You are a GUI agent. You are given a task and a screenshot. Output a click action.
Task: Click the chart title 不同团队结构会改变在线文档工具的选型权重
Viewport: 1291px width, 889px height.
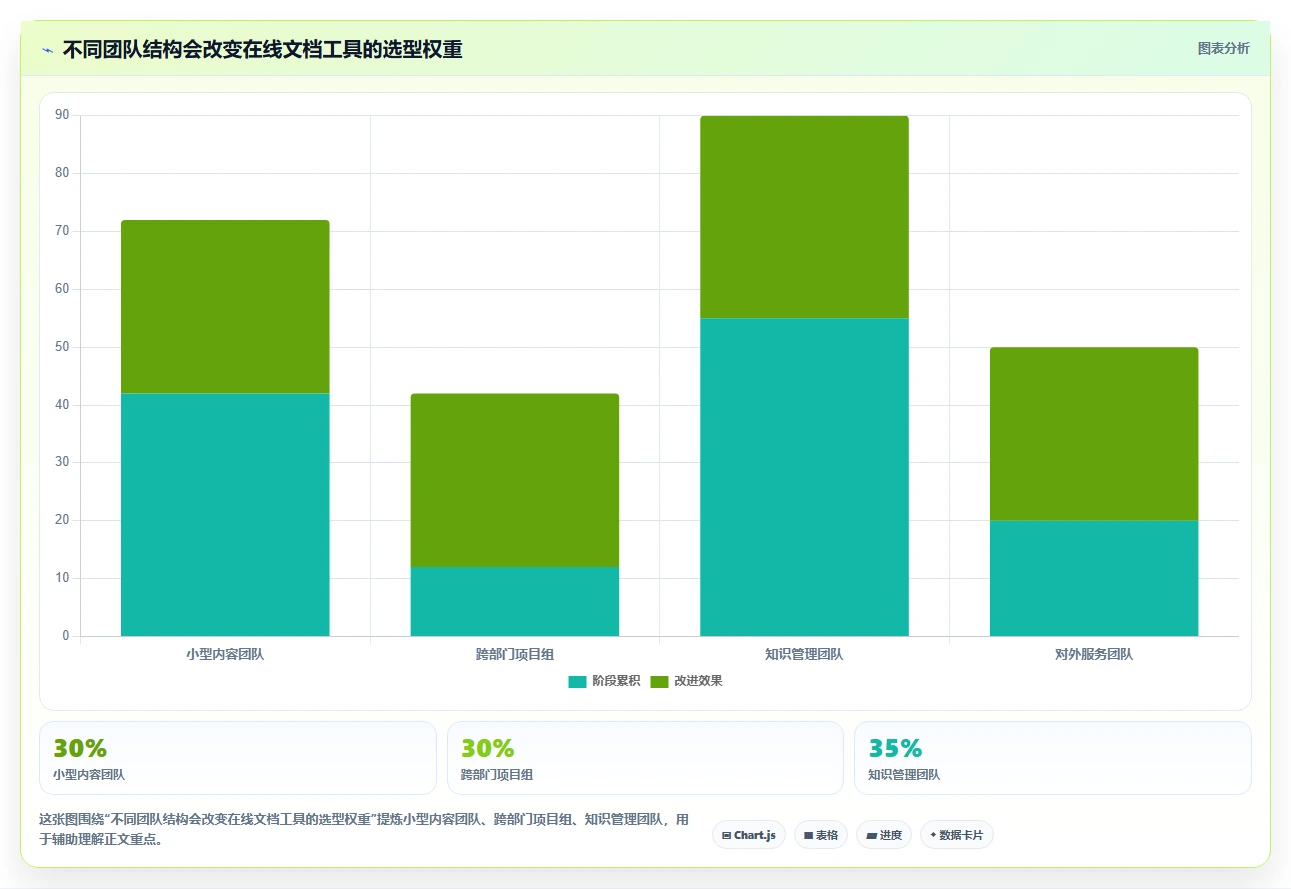point(263,50)
